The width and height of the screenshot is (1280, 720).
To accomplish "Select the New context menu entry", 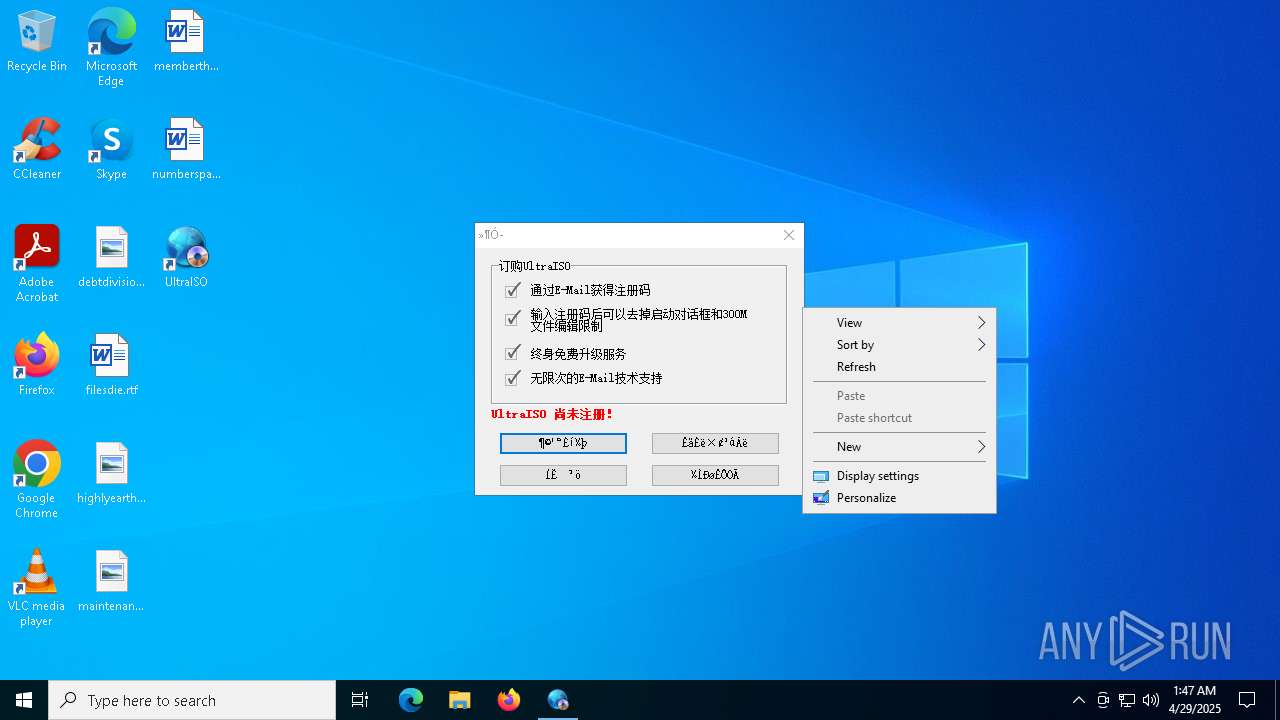I will click(899, 447).
